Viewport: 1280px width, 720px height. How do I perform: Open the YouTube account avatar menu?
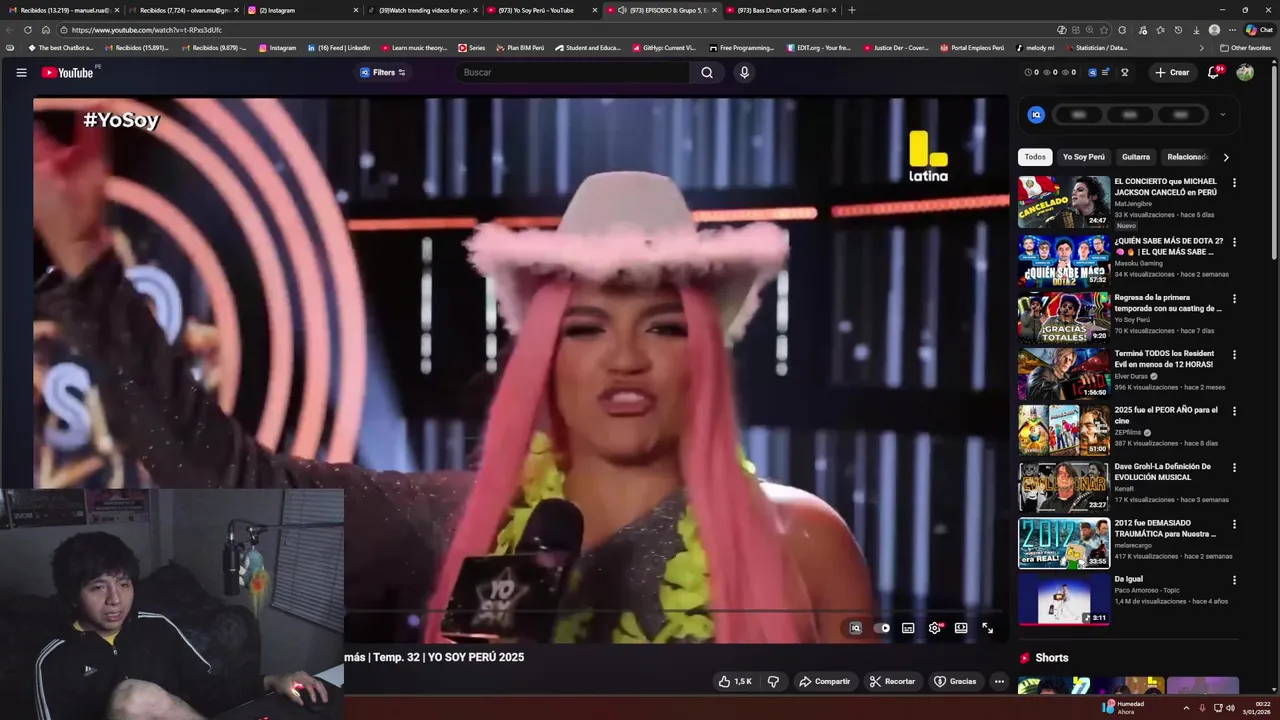click(x=1245, y=72)
